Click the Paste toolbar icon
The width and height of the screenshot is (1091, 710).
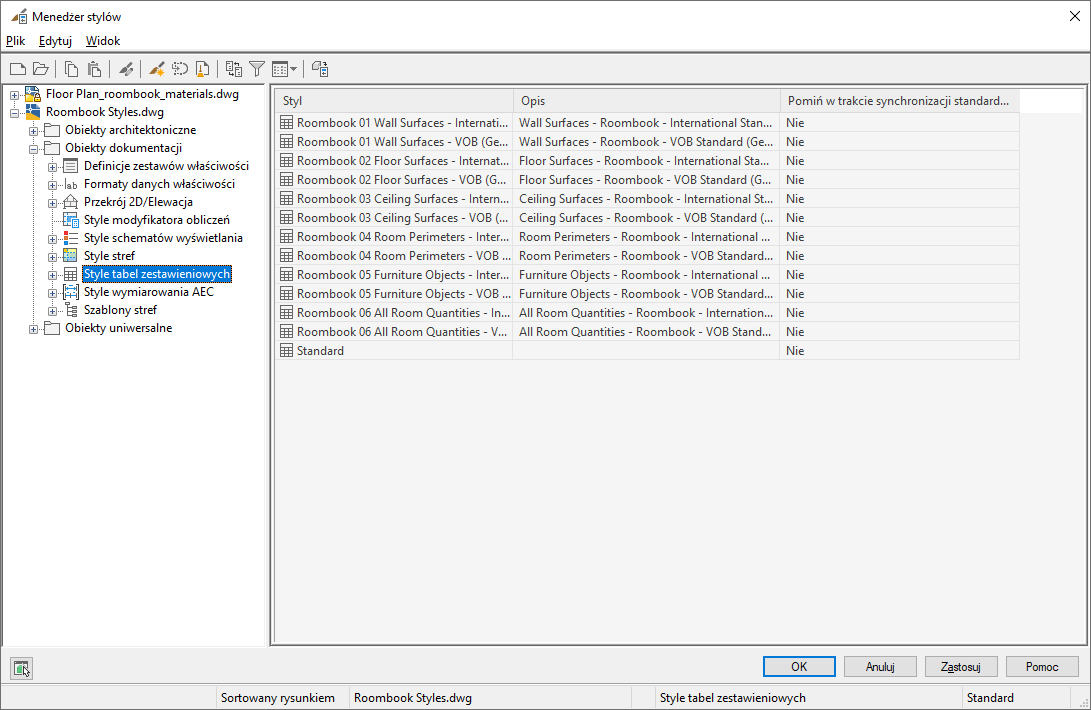coord(95,69)
